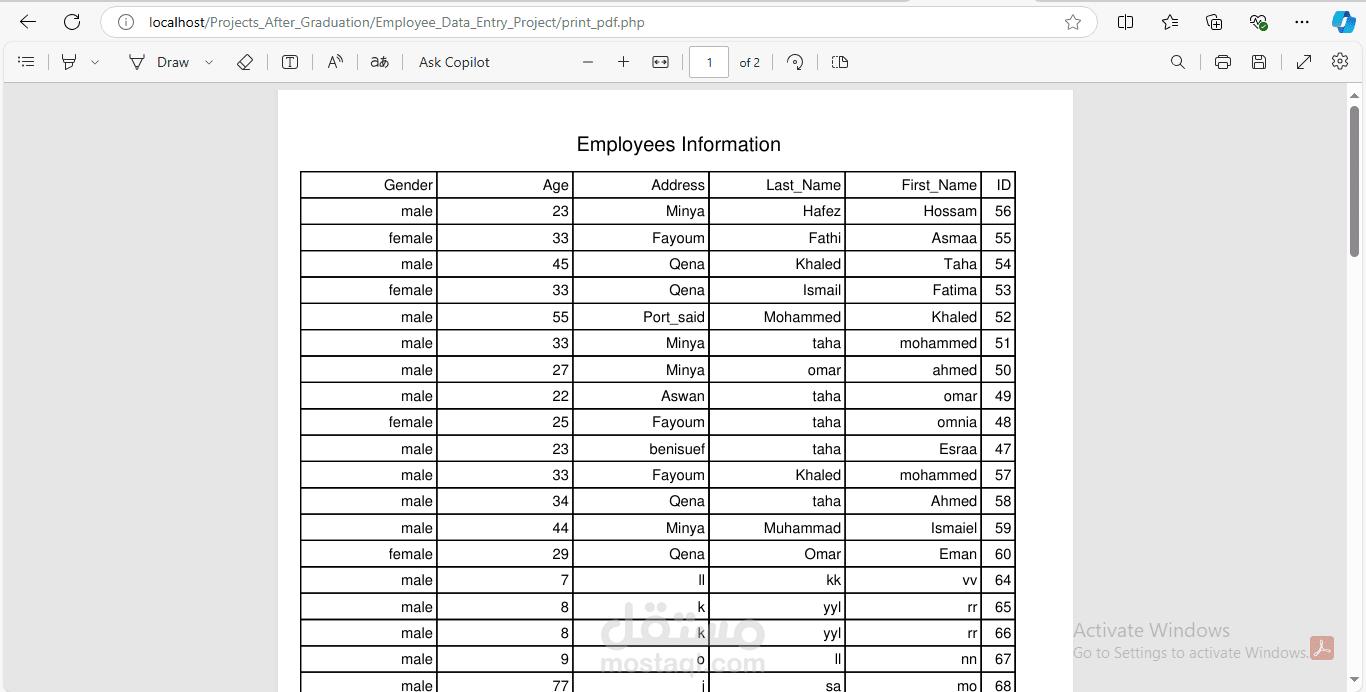The image size is (1366, 692).
Task: Add this page to favorites
Action: 1073,22
